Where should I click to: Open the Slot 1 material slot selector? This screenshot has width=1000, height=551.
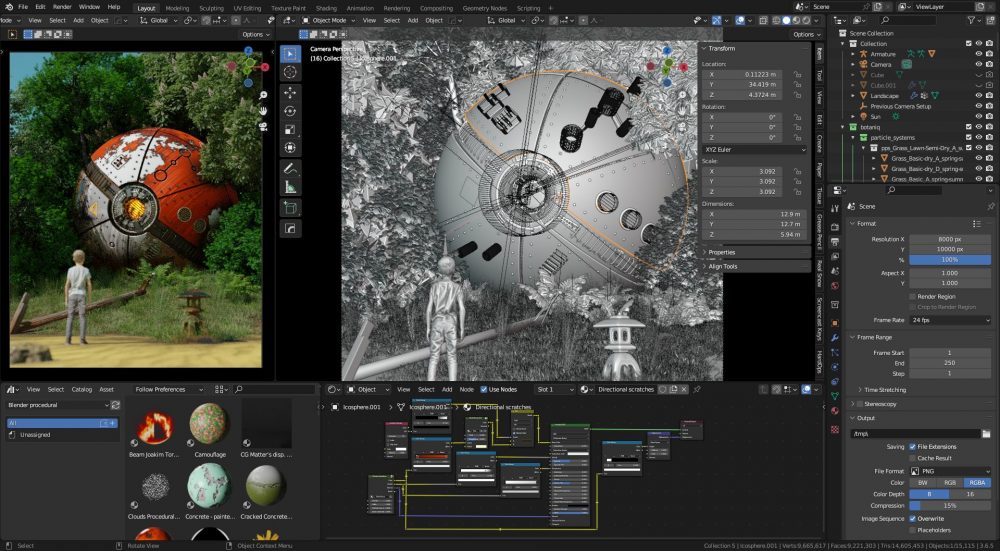pos(555,389)
